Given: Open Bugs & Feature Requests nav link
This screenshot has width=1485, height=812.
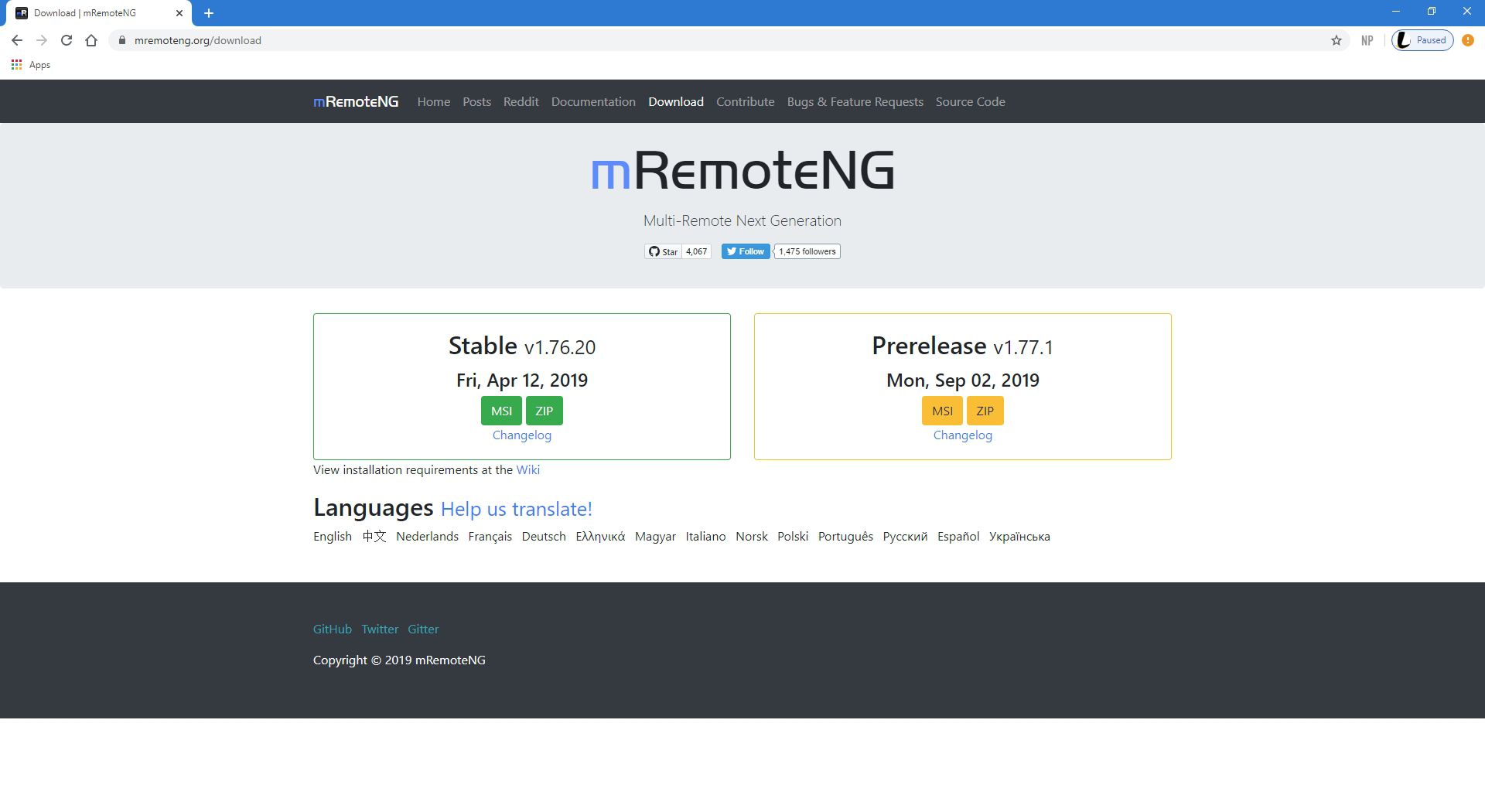Looking at the screenshot, I should pyautogui.click(x=855, y=101).
